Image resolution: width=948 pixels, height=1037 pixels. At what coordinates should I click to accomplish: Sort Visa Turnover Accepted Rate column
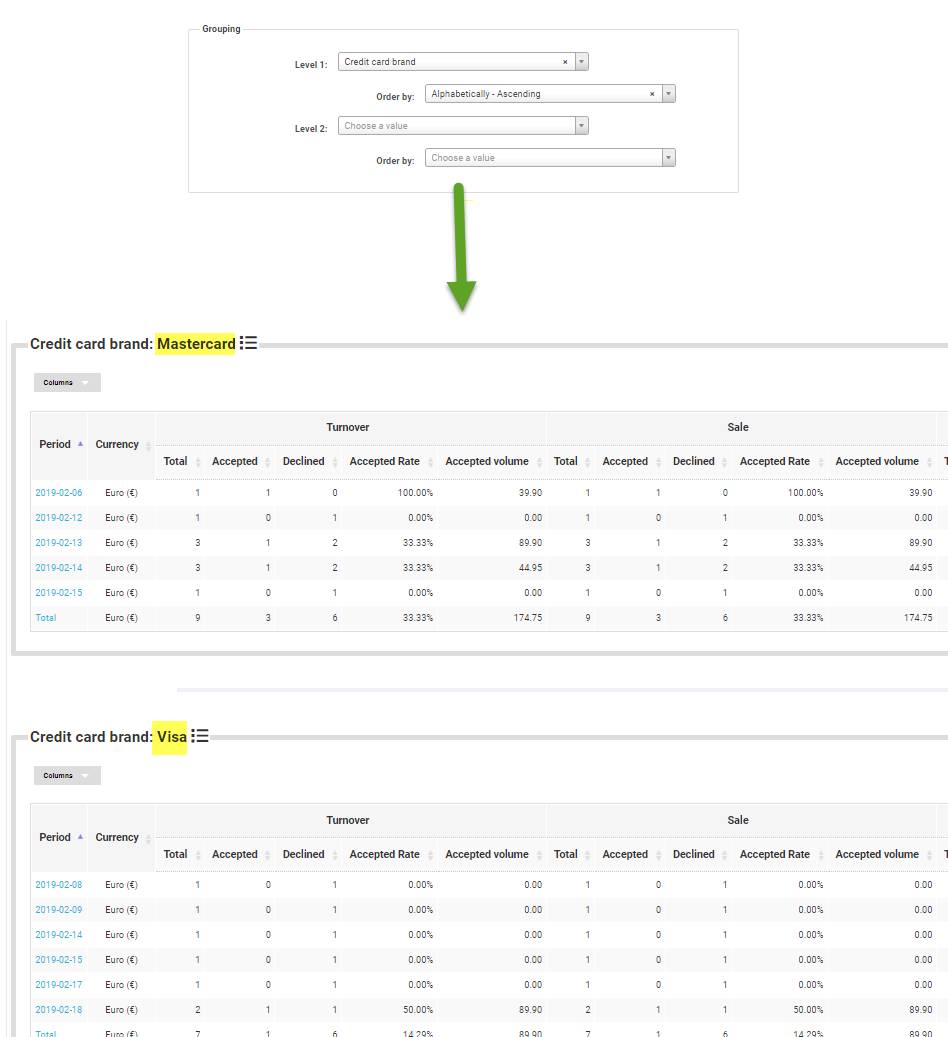pyautogui.click(x=389, y=854)
